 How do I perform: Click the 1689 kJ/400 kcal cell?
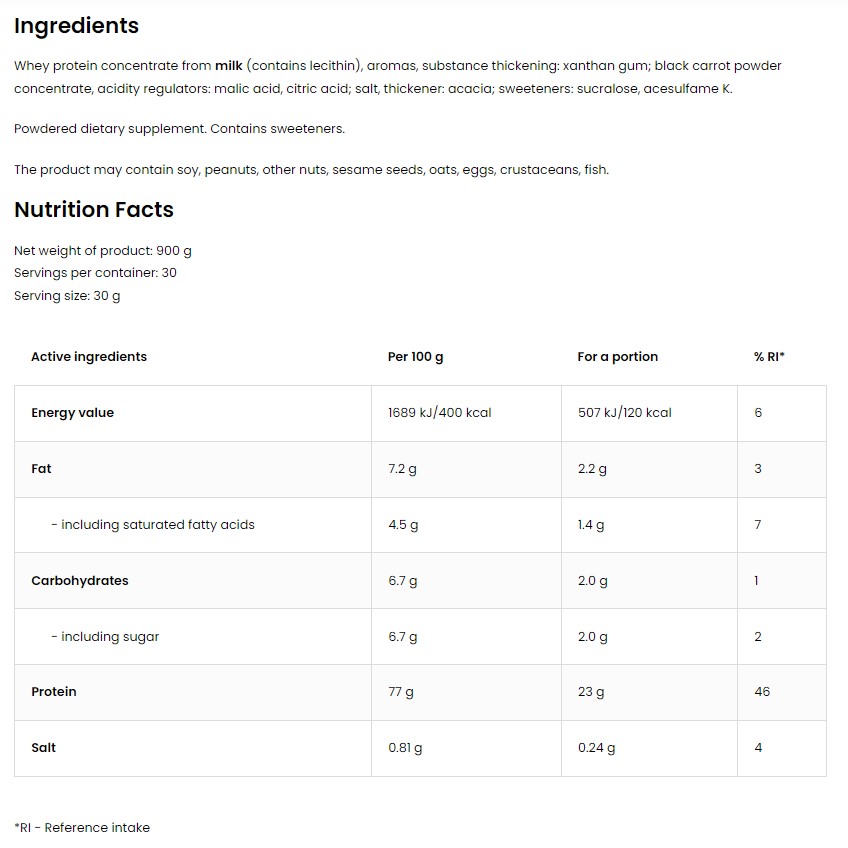[440, 413]
